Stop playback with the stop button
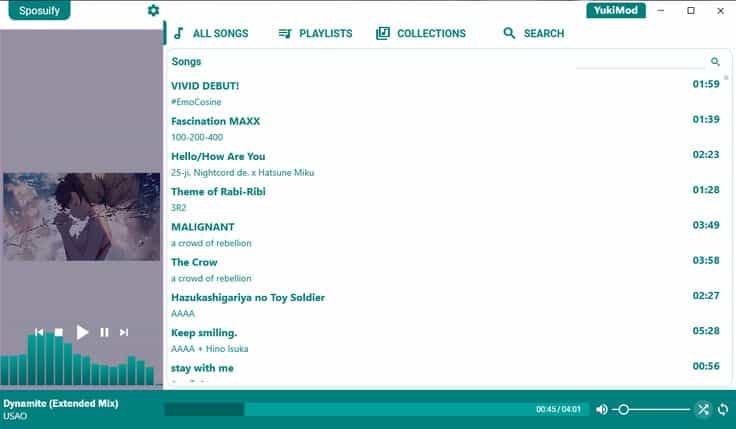 pos(59,332)
